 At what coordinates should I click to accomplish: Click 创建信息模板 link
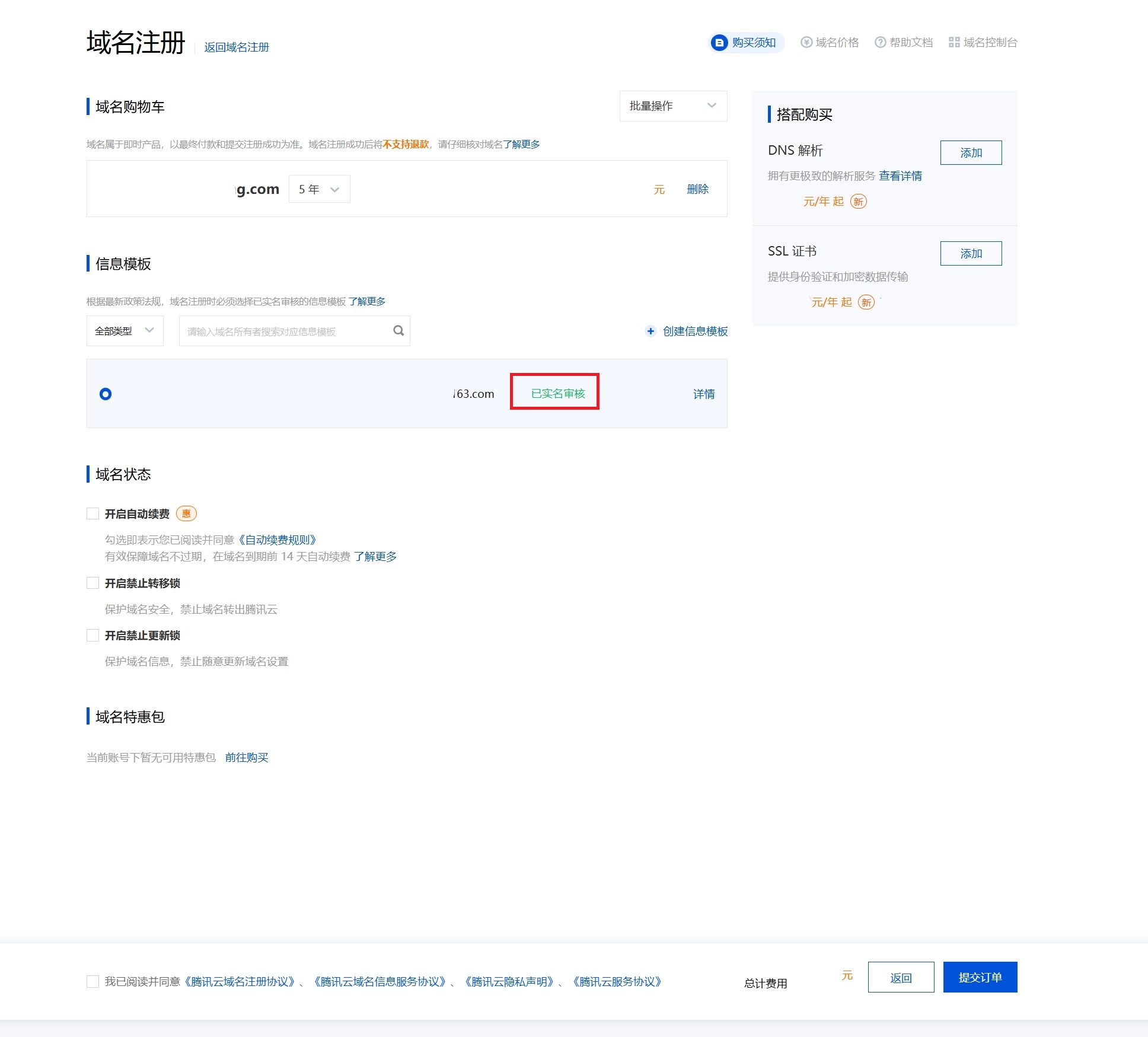[695, 331]
